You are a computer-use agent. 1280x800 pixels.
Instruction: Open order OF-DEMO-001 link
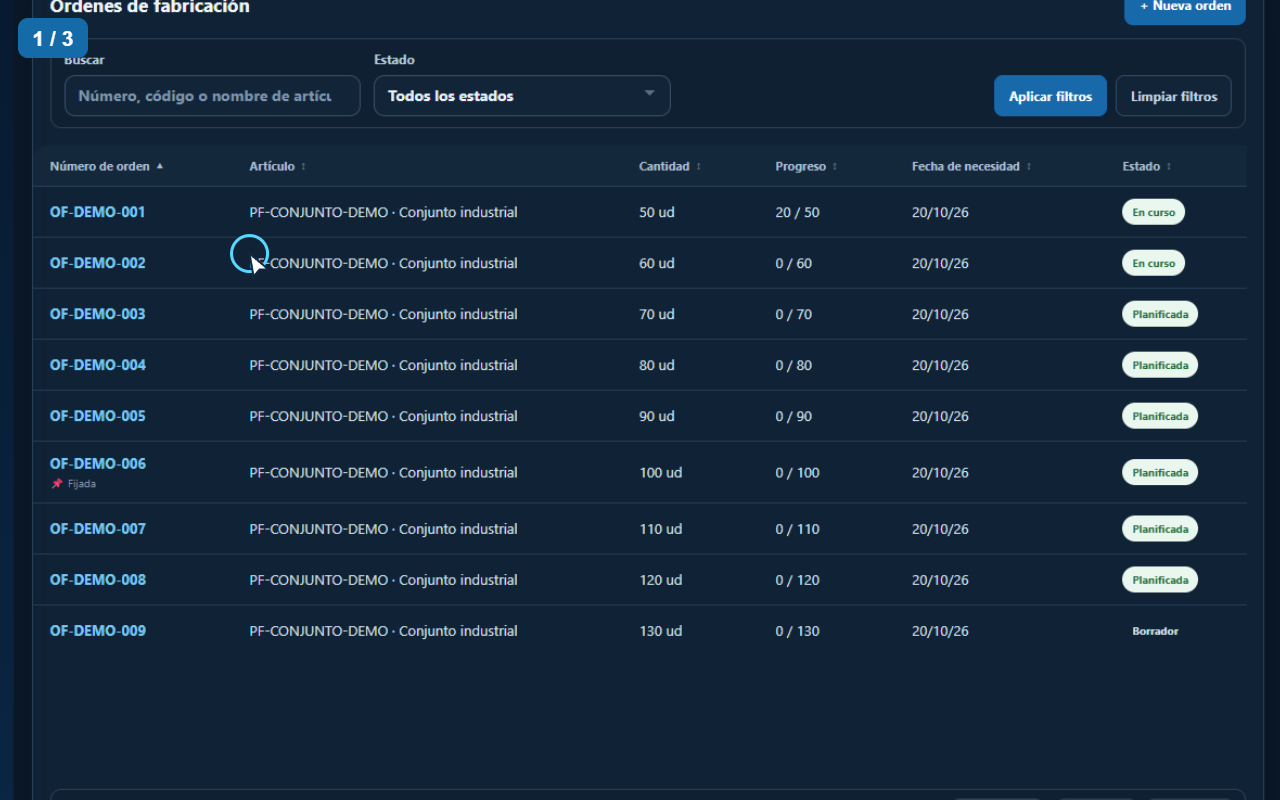click(98, 212)
